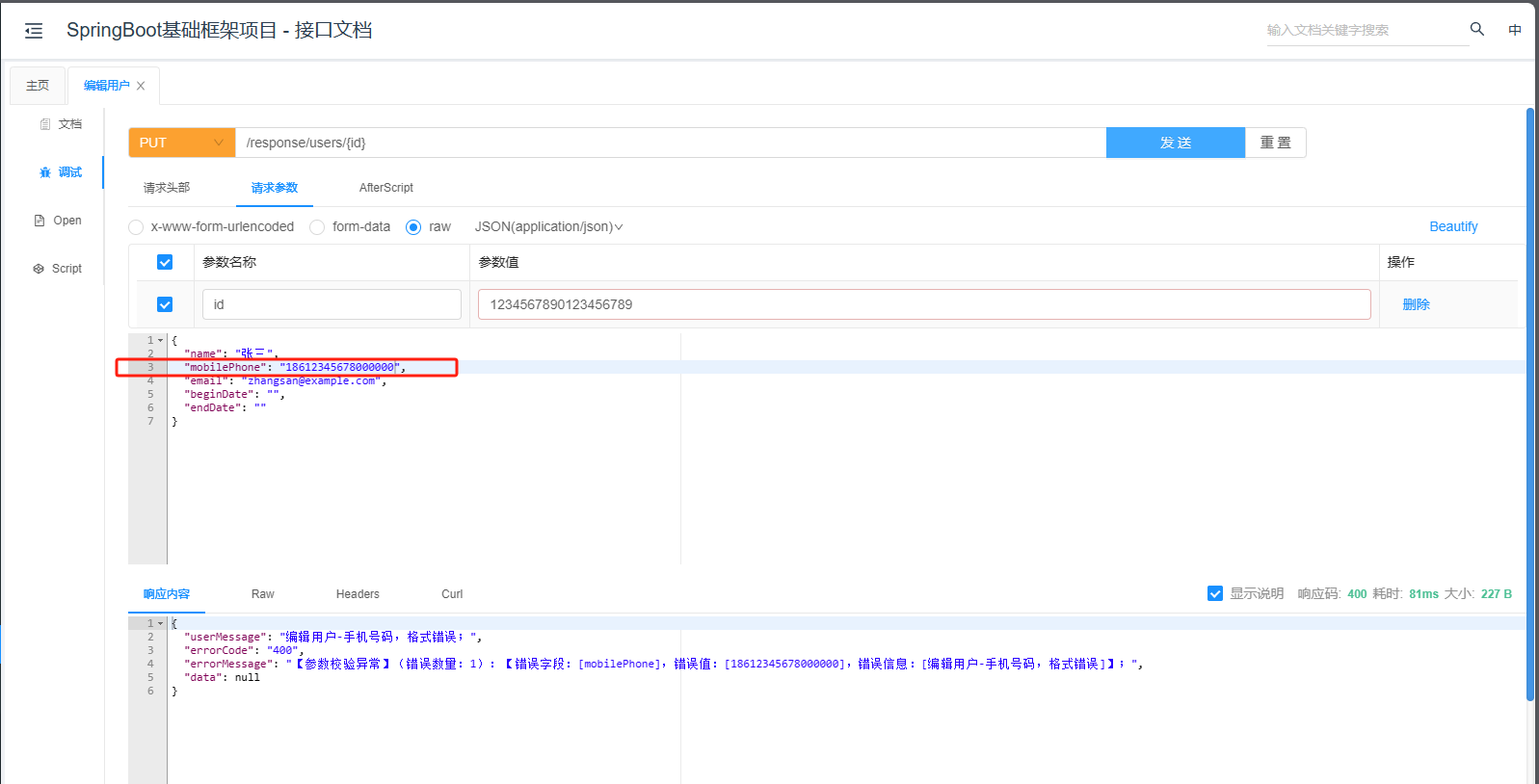Toggle the 显示说明 checkbox

(x=1215, y=593)
